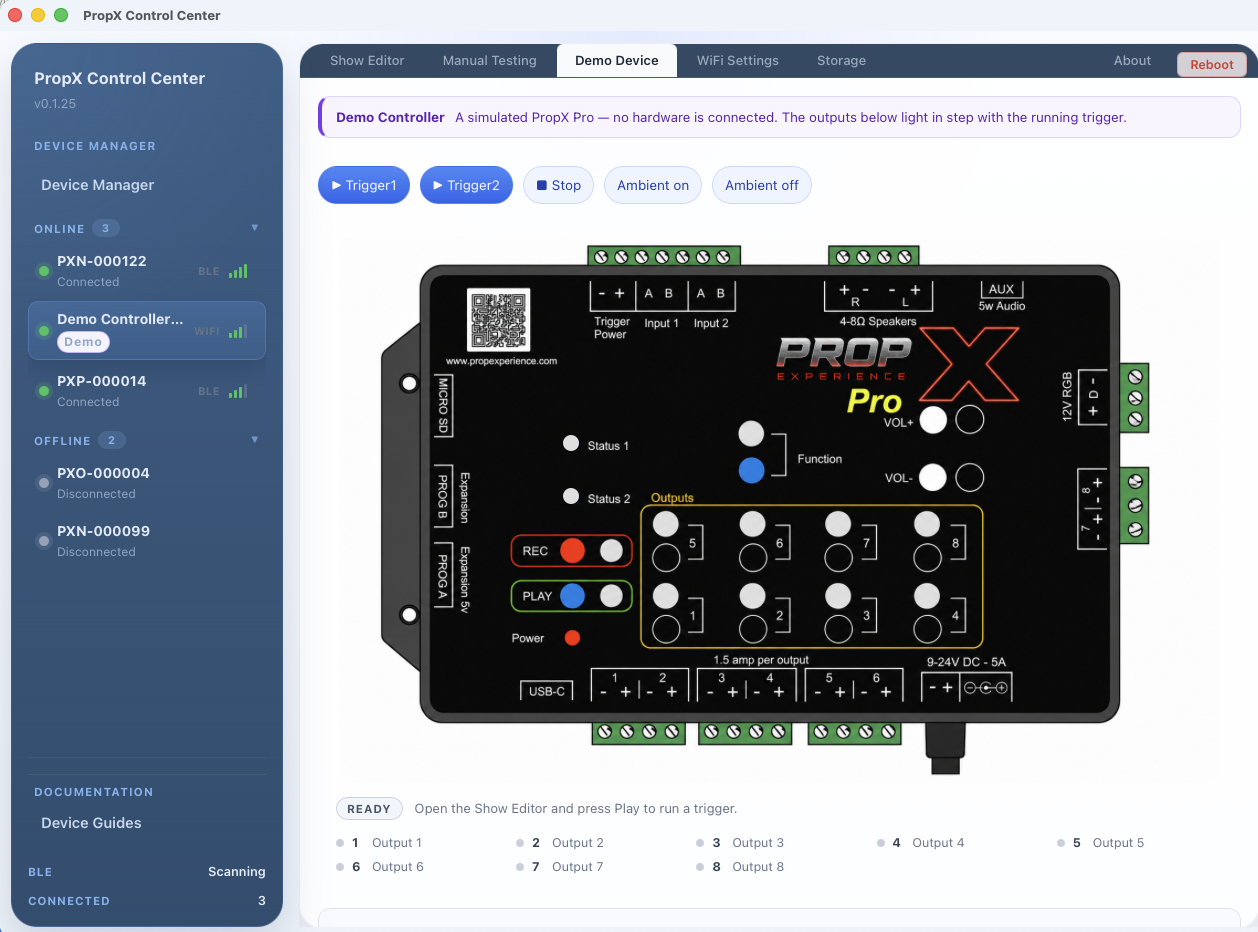Click the output 7 LED on the board
Image resolution: width=1258 pixels, height=932 pixels.
tap(838, 524)
